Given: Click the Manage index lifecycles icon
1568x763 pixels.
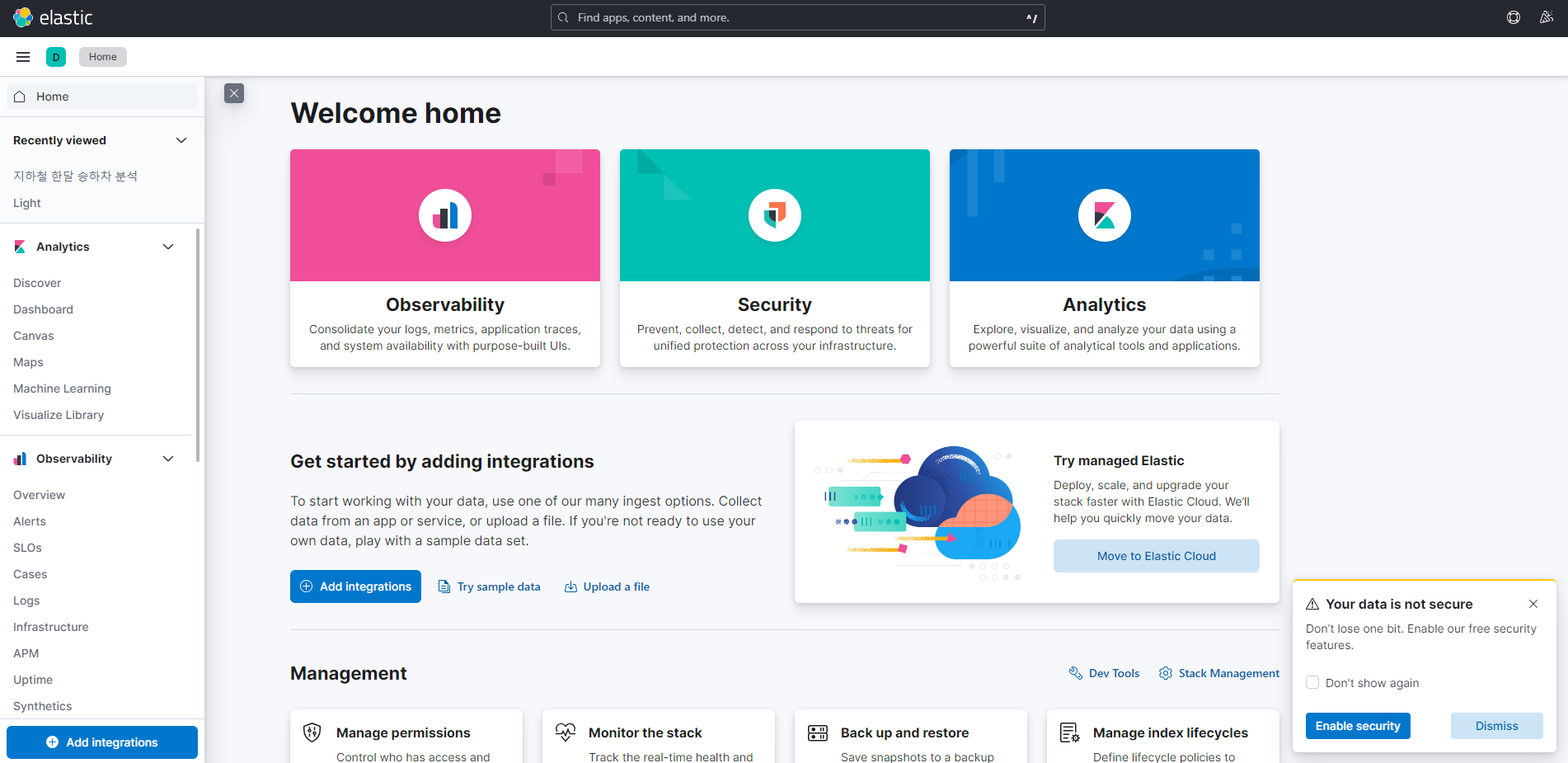Looking at the screenshot, I should click(1070, 732).
